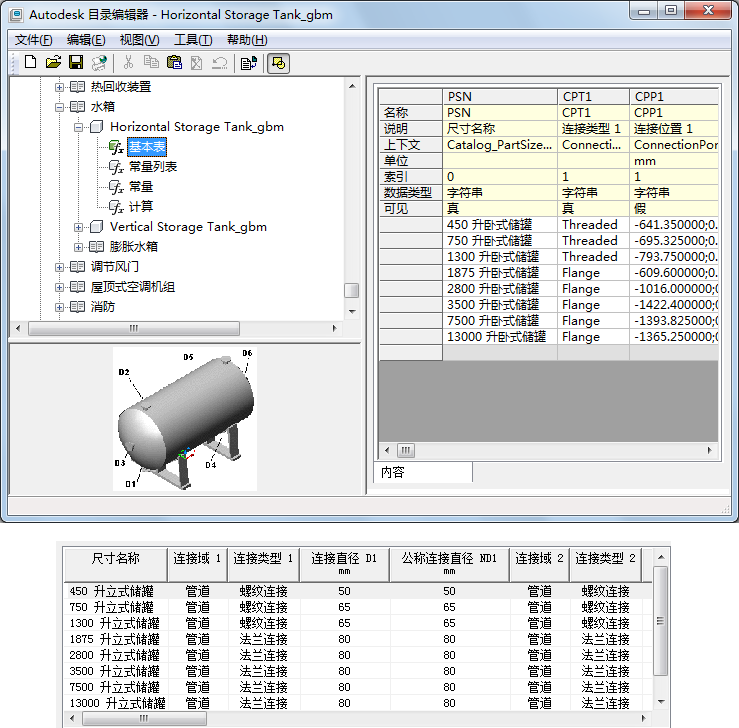
Task: Click Flange cell in 2800 升卧式储罐 row
Action: tap(593, 289)
